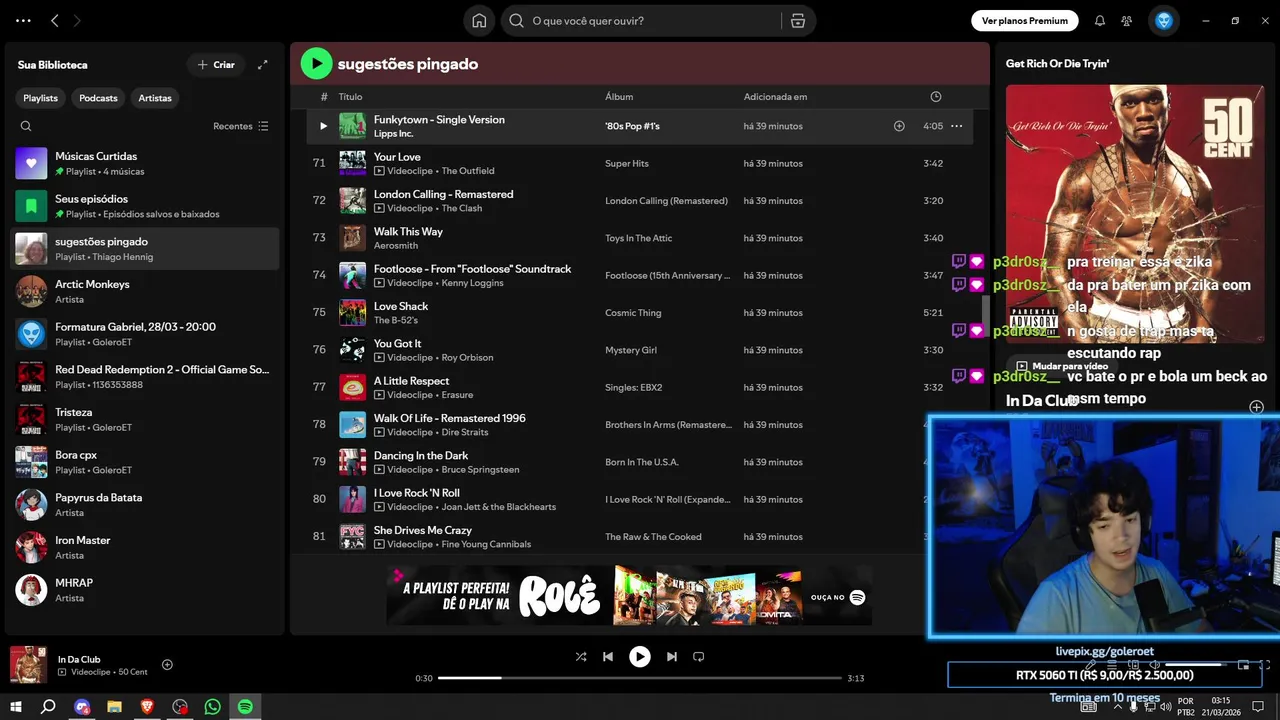
Task: Open Iron Master artist
Action: point(145,547)
